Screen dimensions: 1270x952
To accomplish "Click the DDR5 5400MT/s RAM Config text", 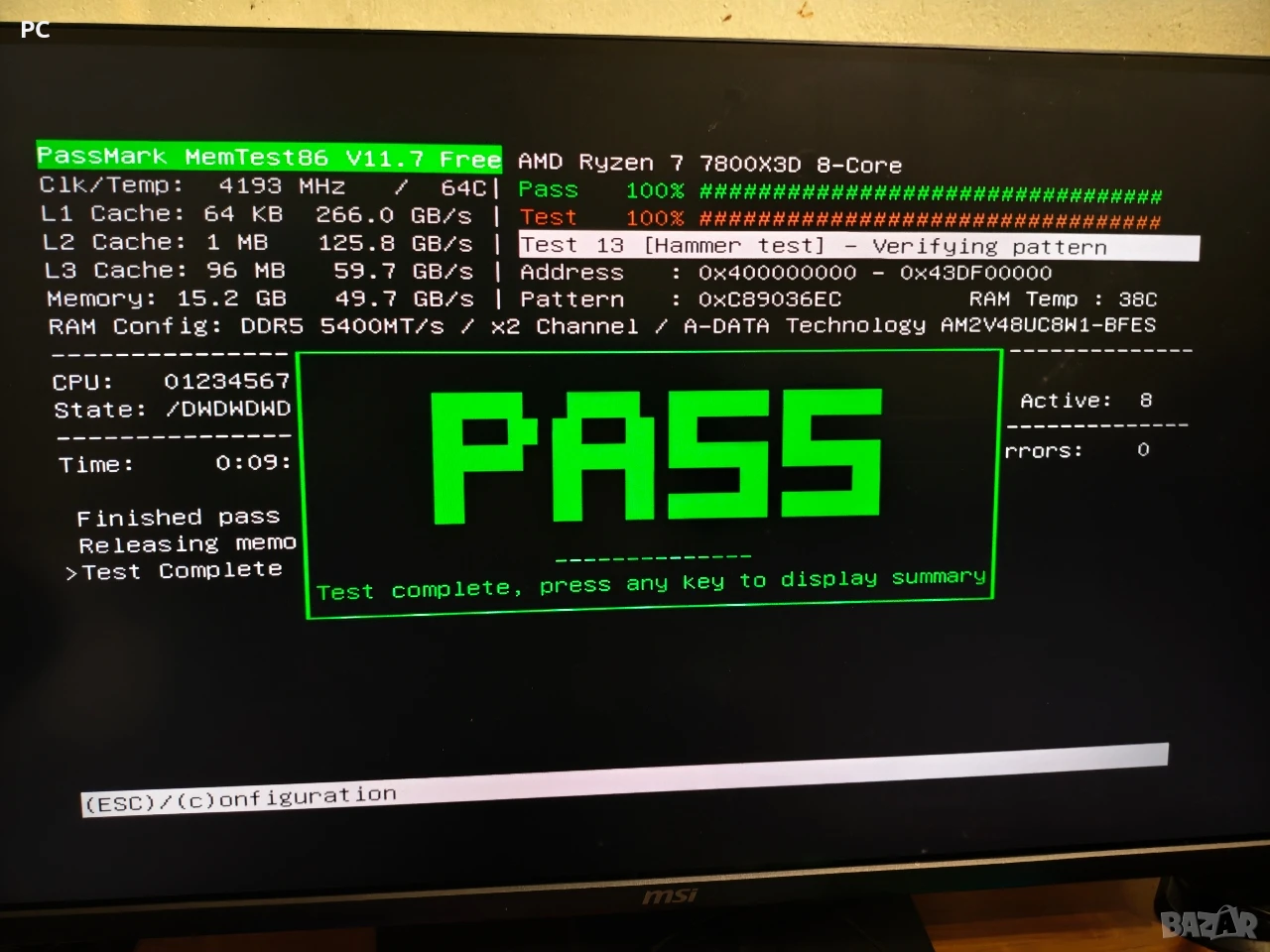I will tap(342, 326).
